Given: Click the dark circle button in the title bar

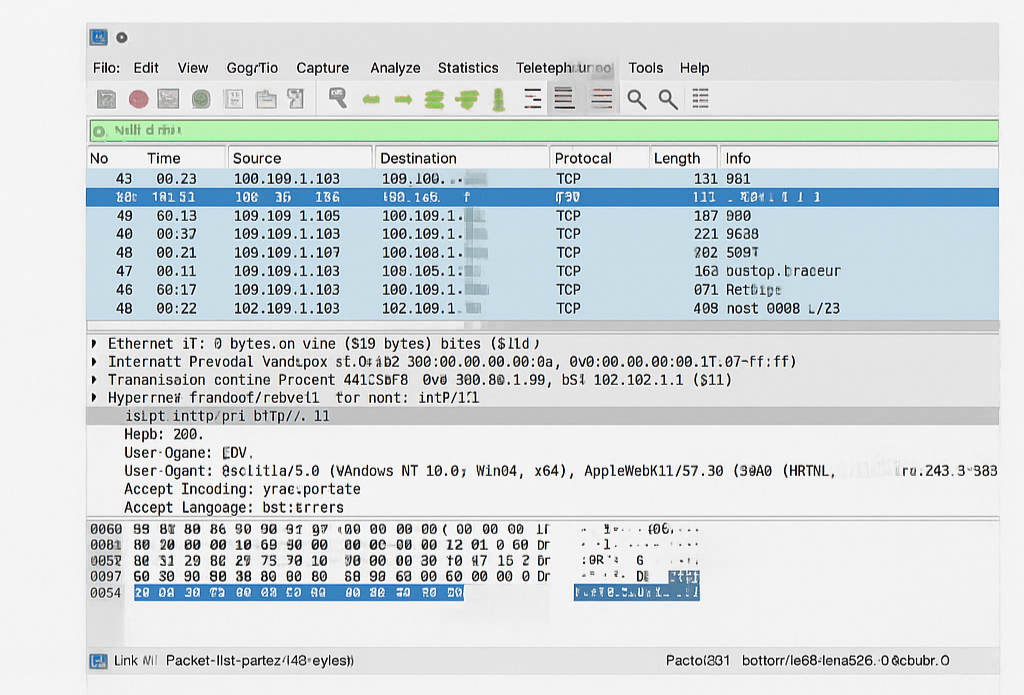Looking at the screenshot, I should [121, 38].
